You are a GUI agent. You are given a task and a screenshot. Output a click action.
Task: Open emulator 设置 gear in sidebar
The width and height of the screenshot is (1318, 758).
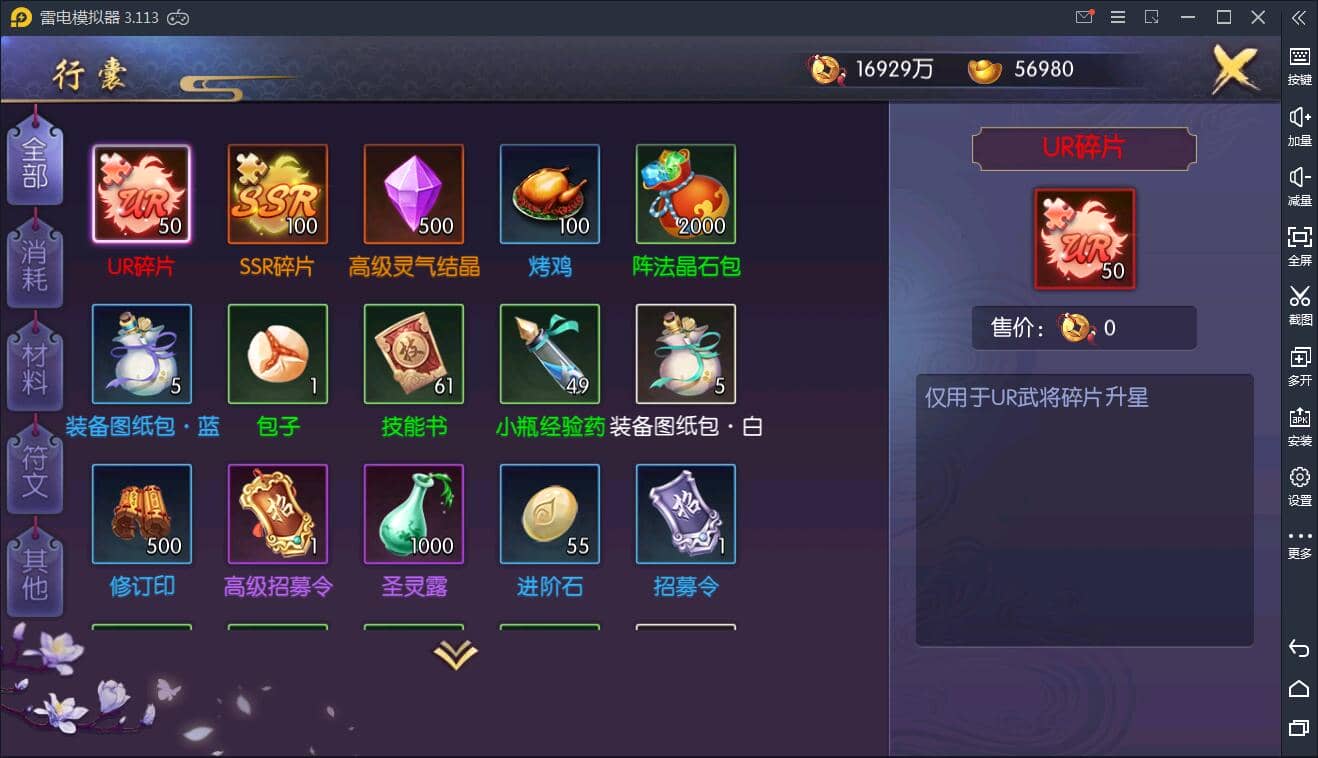1299,485
